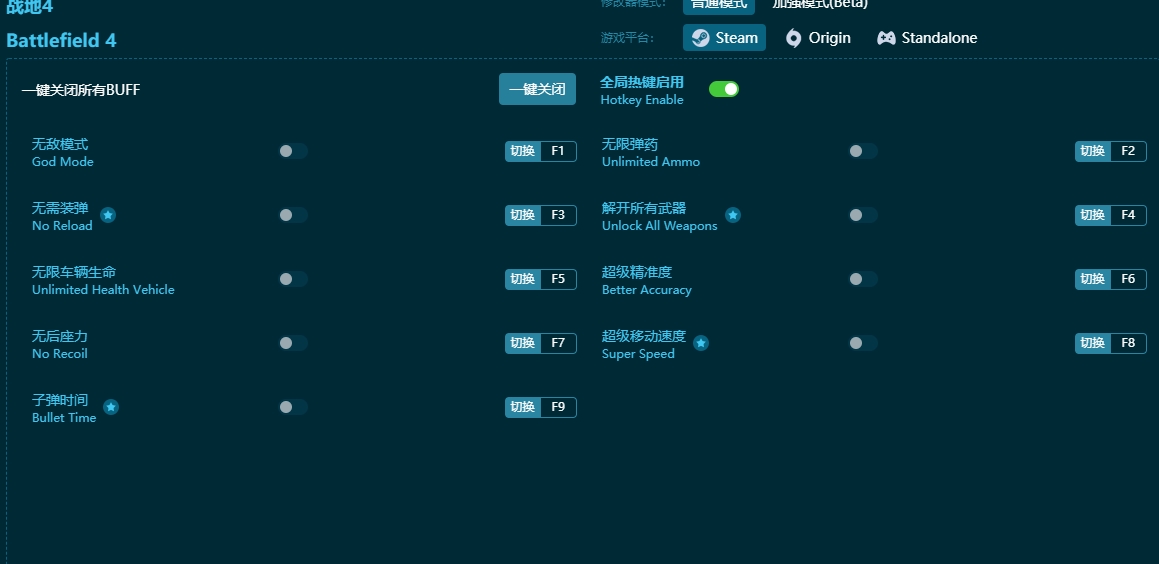Click 切换 button for F6 hotkey
The image size is (1159, 564).
coord(1092,279)
